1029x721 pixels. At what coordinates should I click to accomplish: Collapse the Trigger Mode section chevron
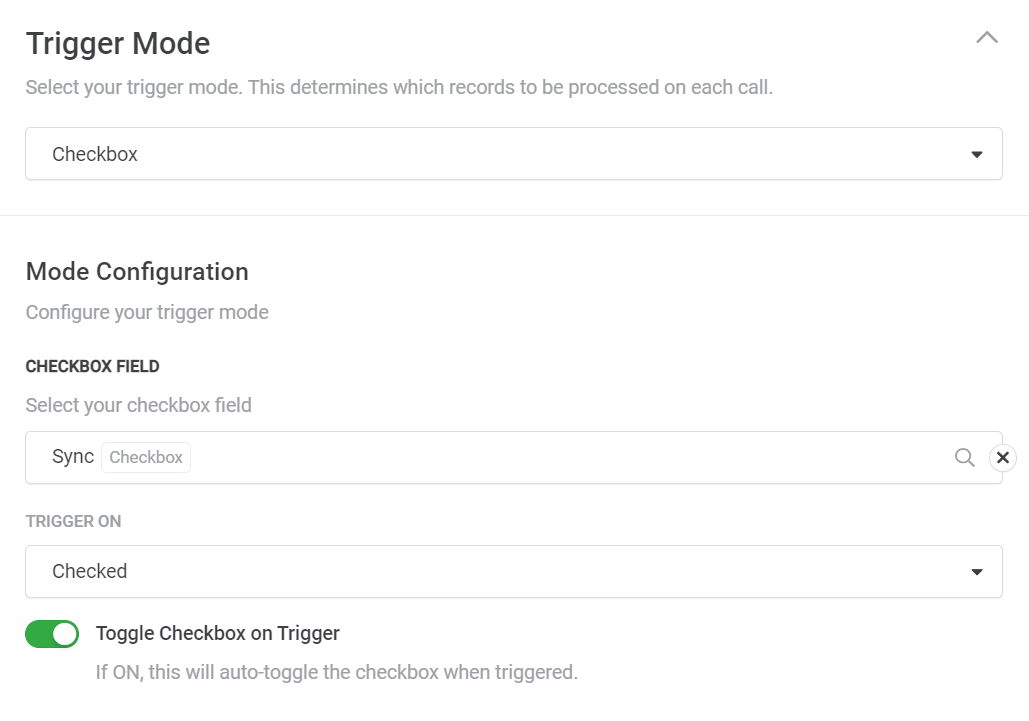(x=986, y=38)
